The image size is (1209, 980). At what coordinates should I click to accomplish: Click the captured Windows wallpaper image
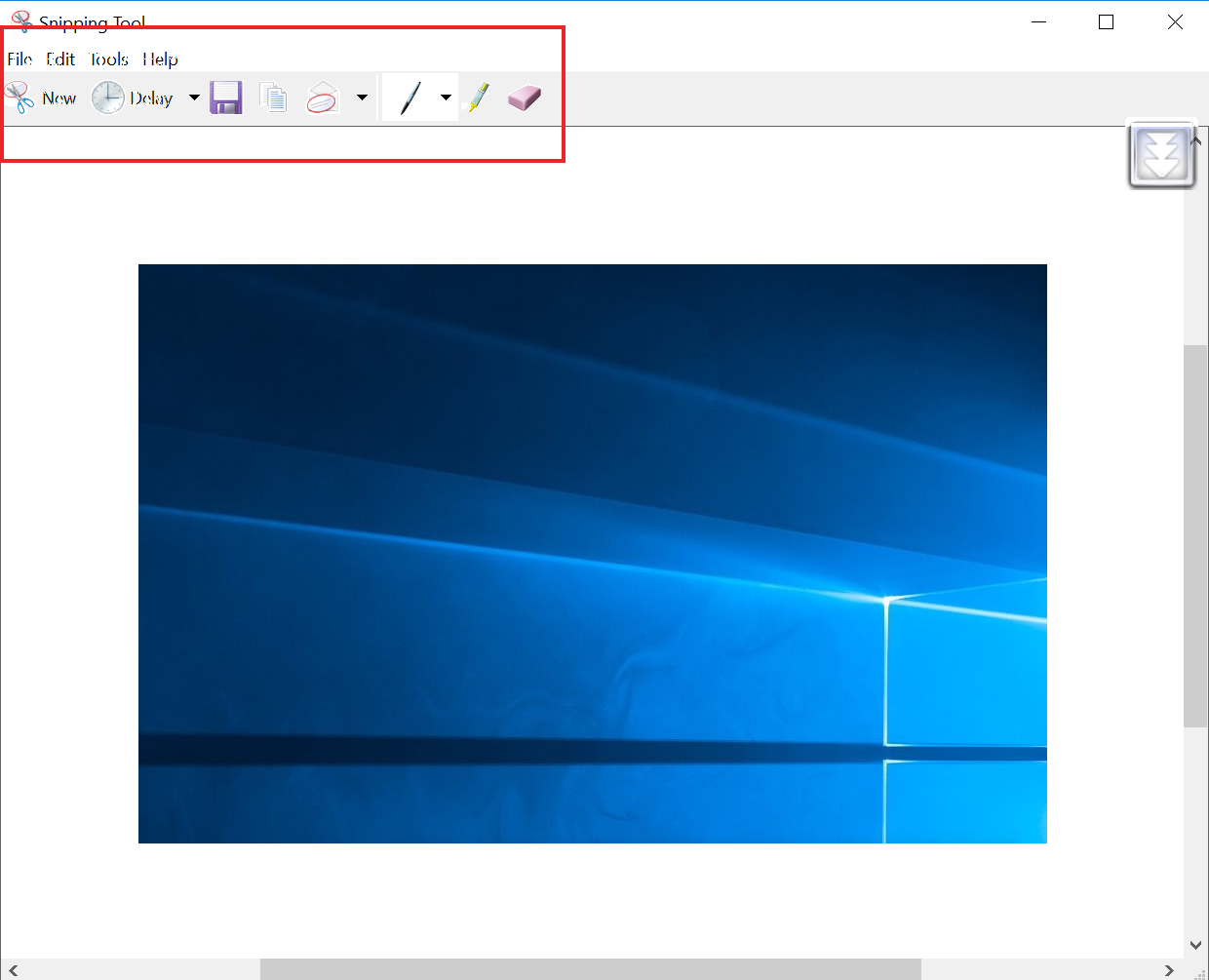tap(592, 553)
